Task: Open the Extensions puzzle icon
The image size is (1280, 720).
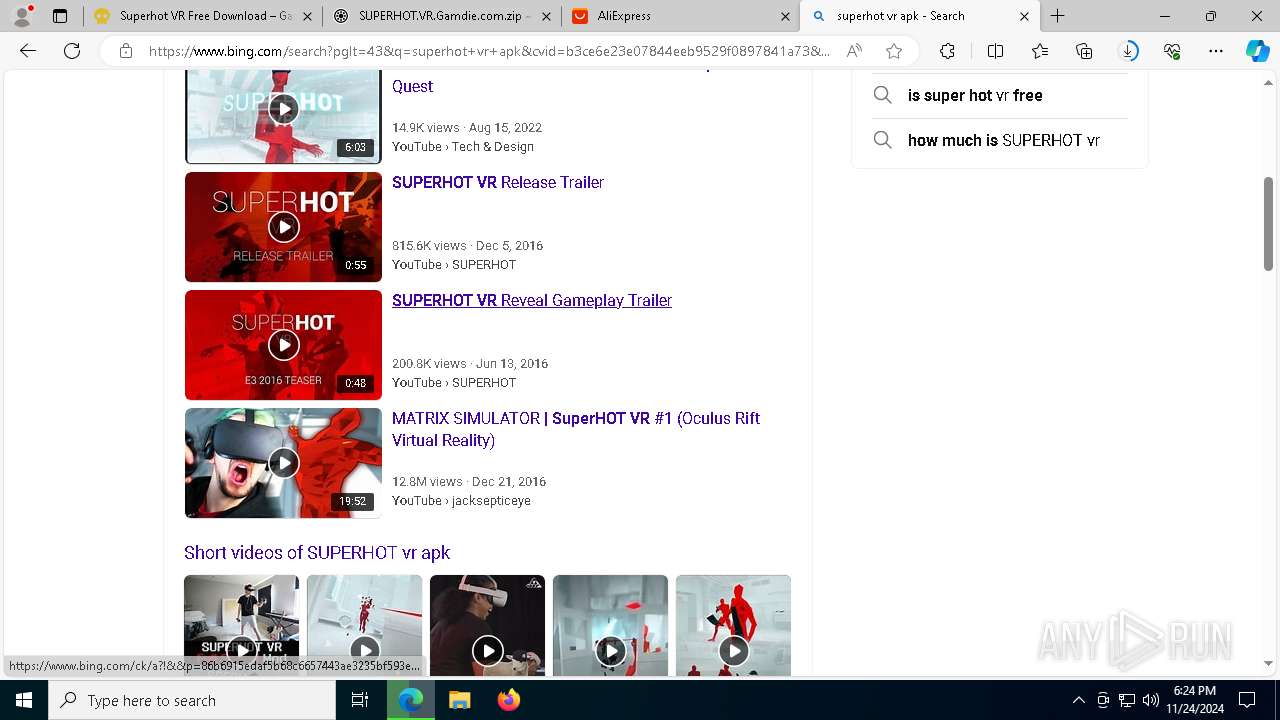Action: (x=947, y=51)
